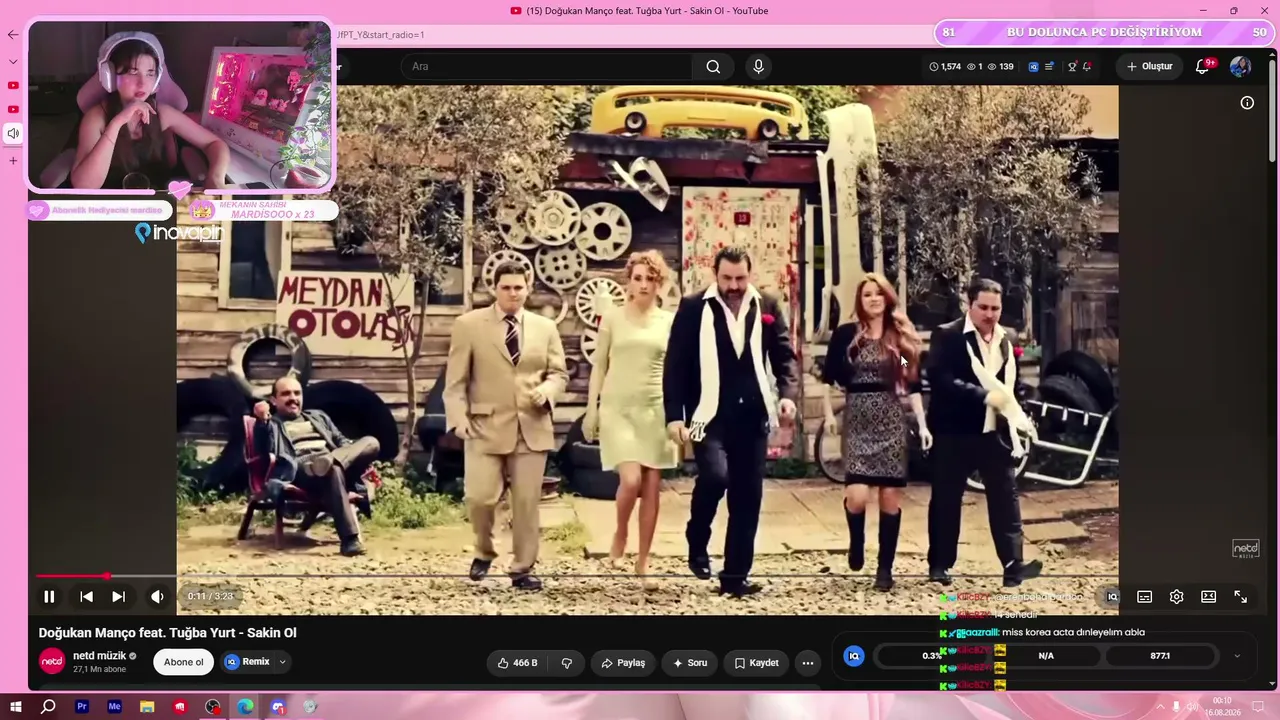Image resolution: width=1280 pixels, height=720 pixels.
Task: Open the netd müzik channel avatar
Action: [52, 661]
